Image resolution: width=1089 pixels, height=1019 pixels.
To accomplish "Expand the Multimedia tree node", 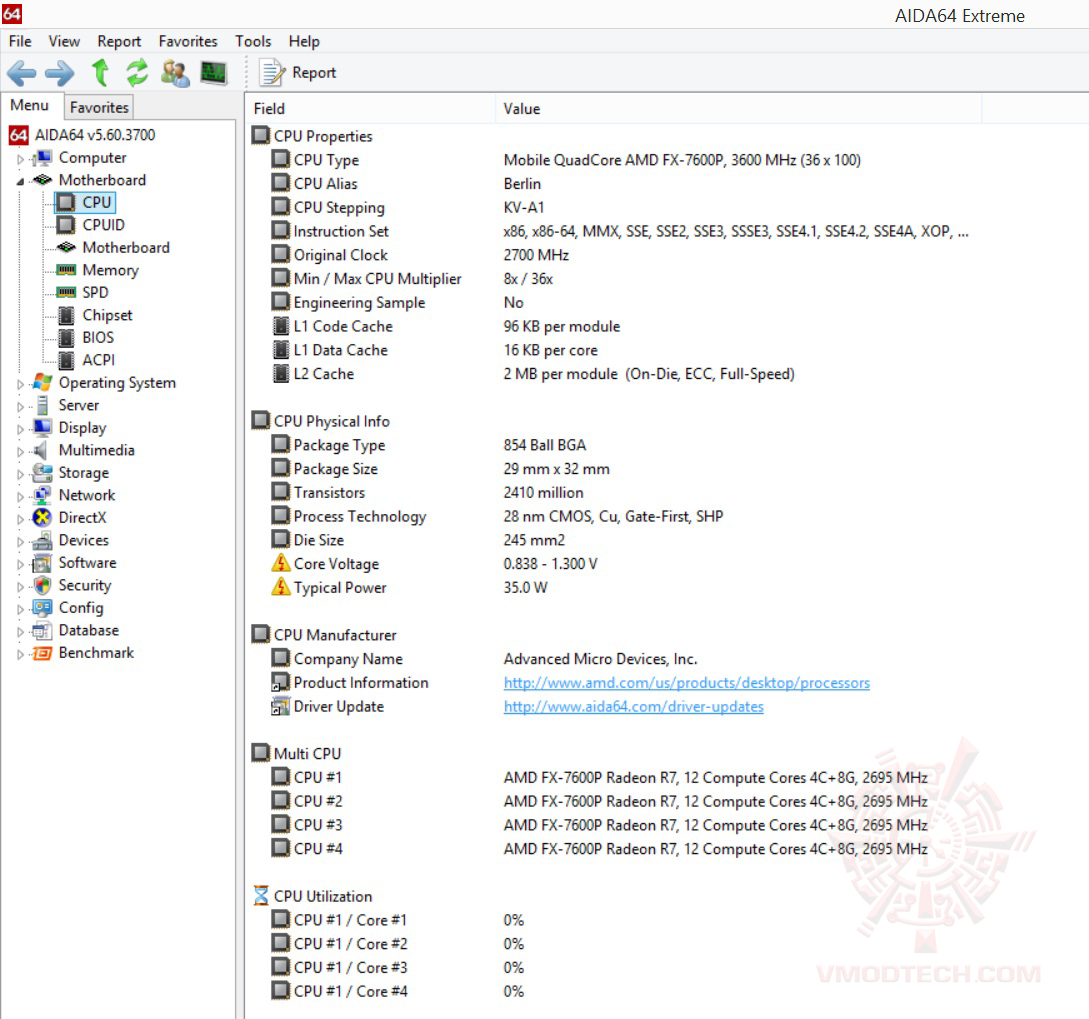I will pos(20,451).
